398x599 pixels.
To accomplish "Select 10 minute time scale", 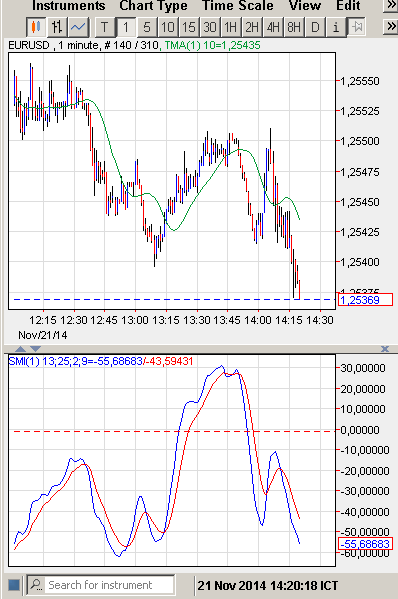I will coord(167,27).
